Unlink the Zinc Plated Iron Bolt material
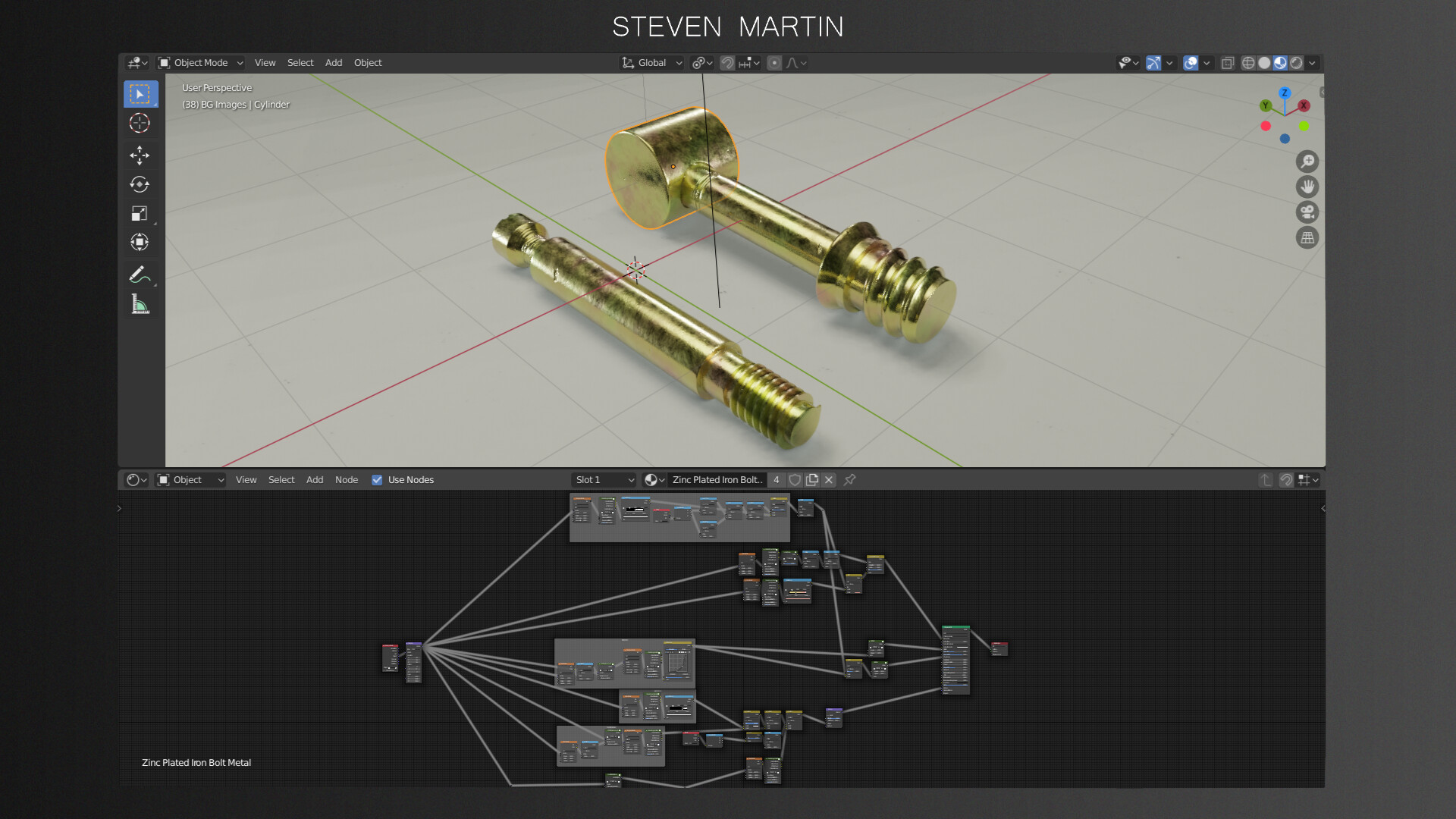The width and height of the screenshot is (1456, 819). pyautogui.click(x=829, y=479)
